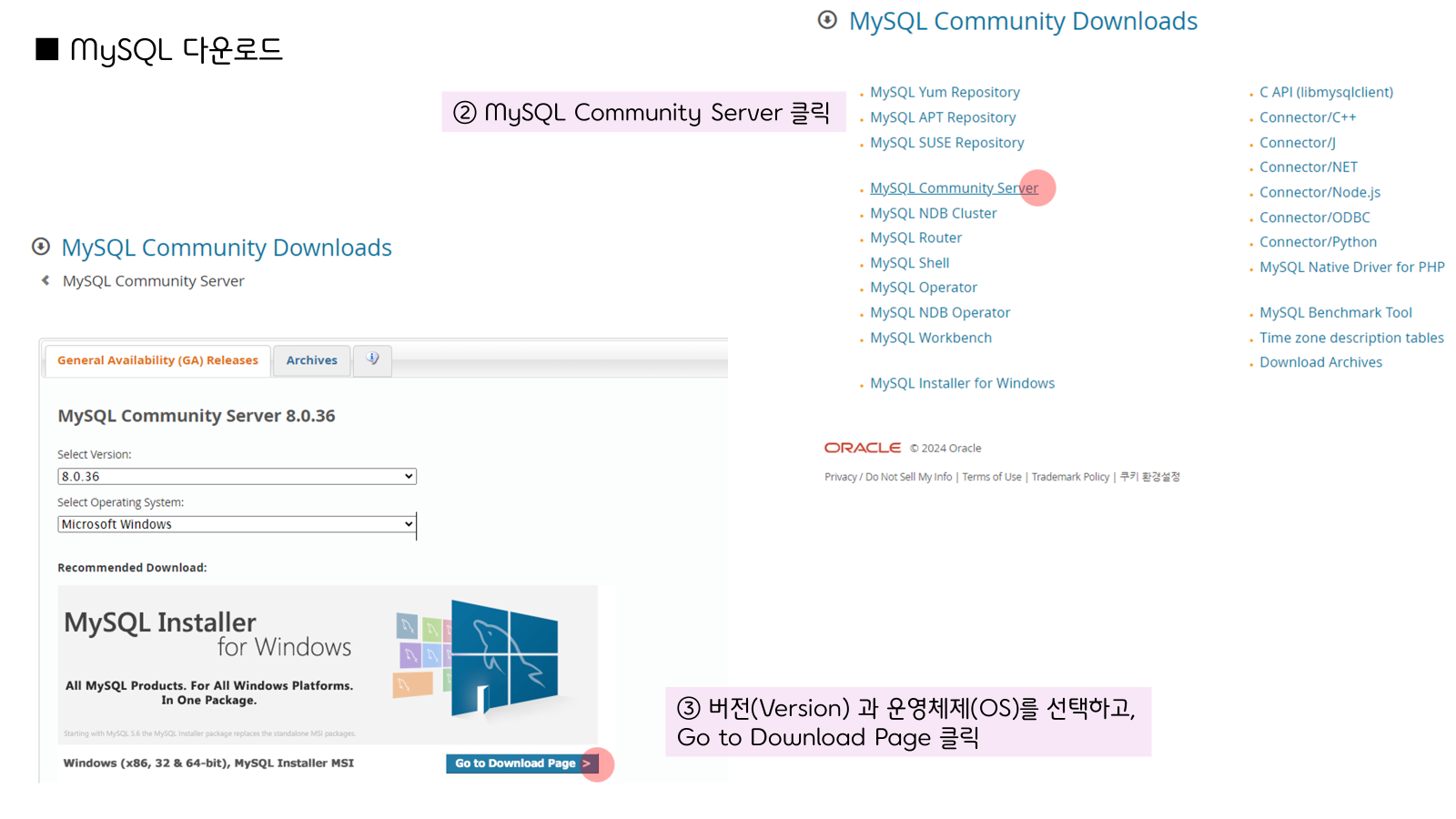Open the MySQL SUSE Repository link
Image resolution: width=1456 pixels, height=819 pixels.
coord(946,143)
